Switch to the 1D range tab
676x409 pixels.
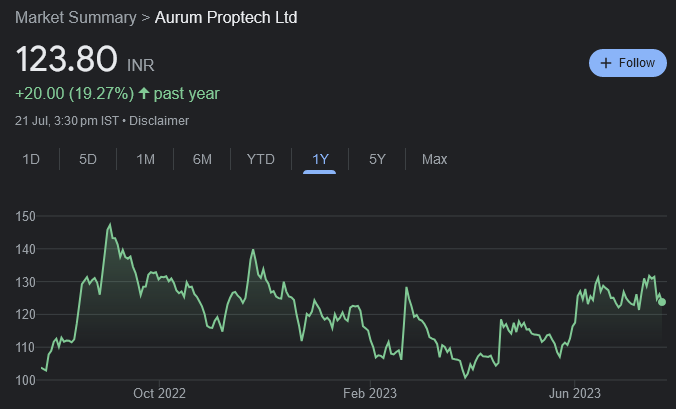point(31,159)
